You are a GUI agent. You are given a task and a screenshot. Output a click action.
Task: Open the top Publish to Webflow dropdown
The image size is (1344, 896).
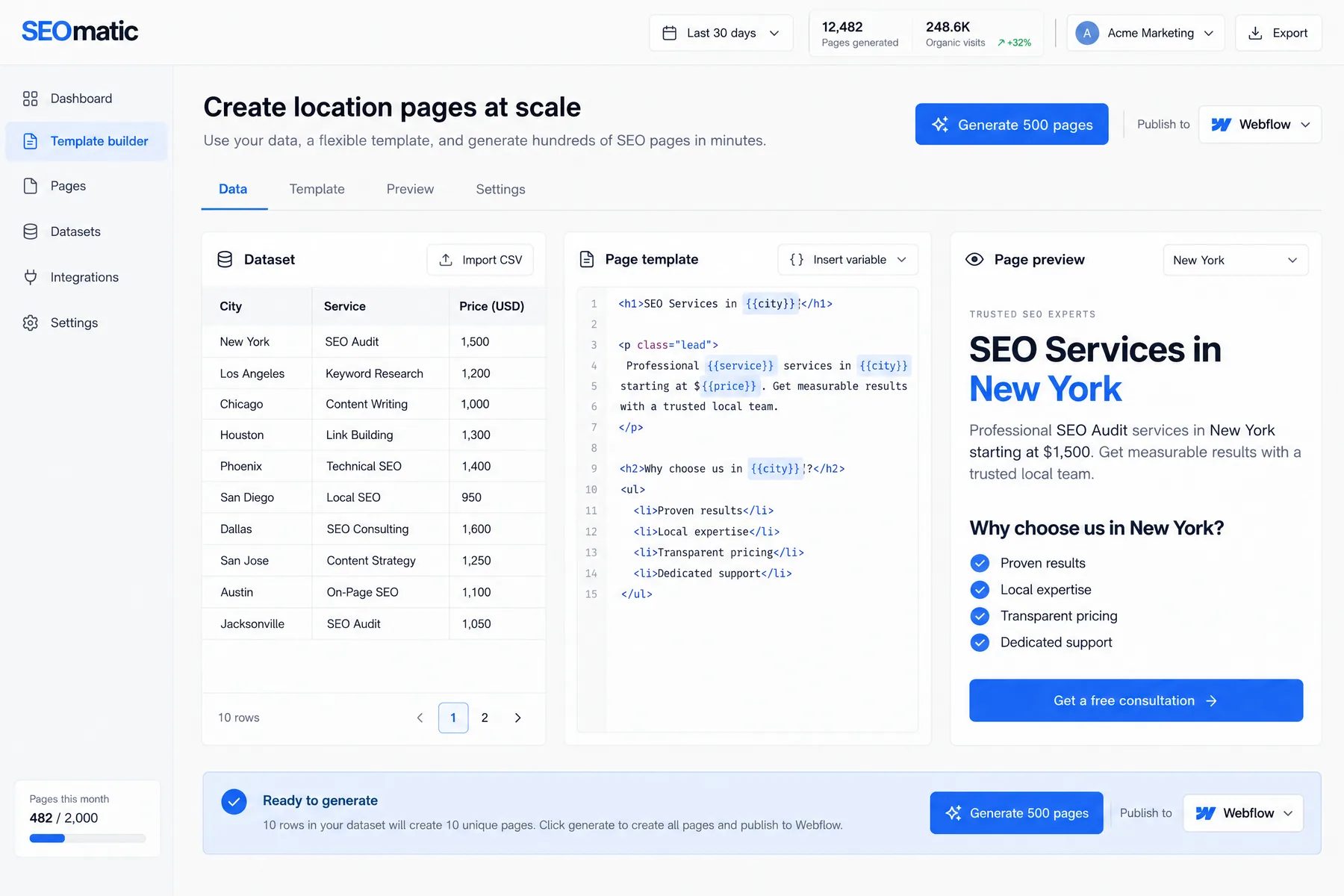coord(1260,124)
